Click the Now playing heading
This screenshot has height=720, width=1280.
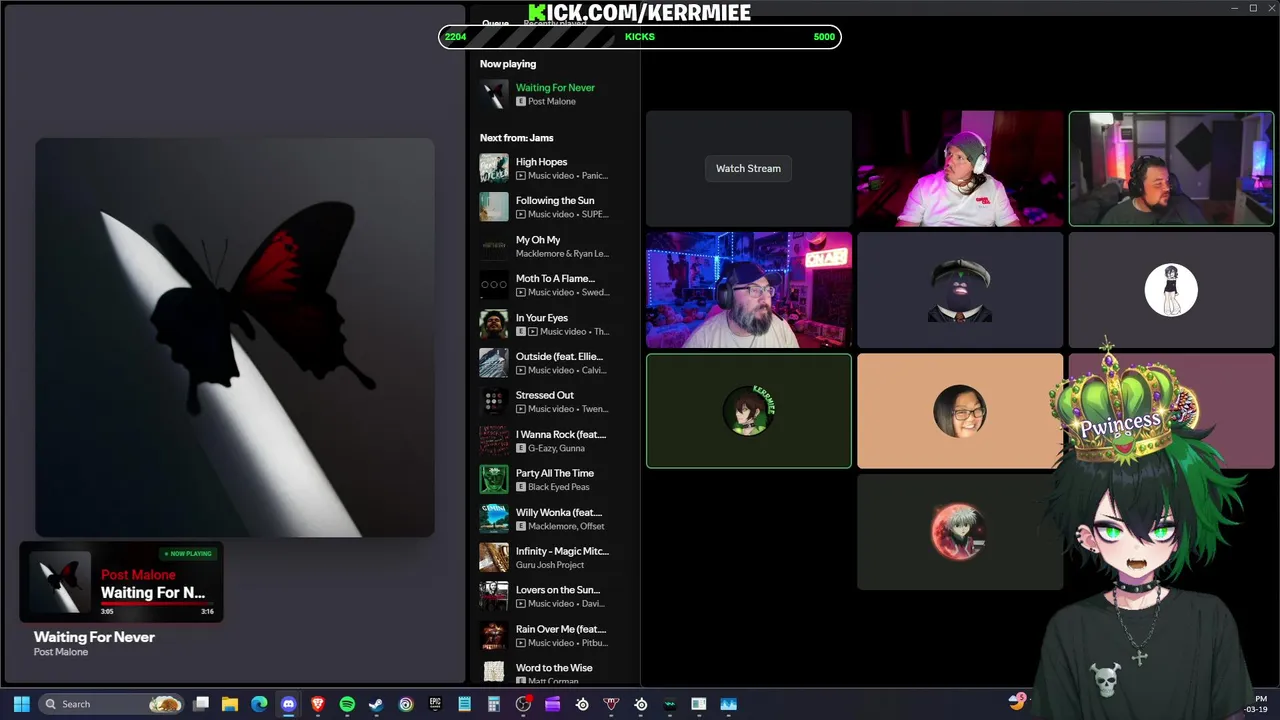tap(508, 64)
